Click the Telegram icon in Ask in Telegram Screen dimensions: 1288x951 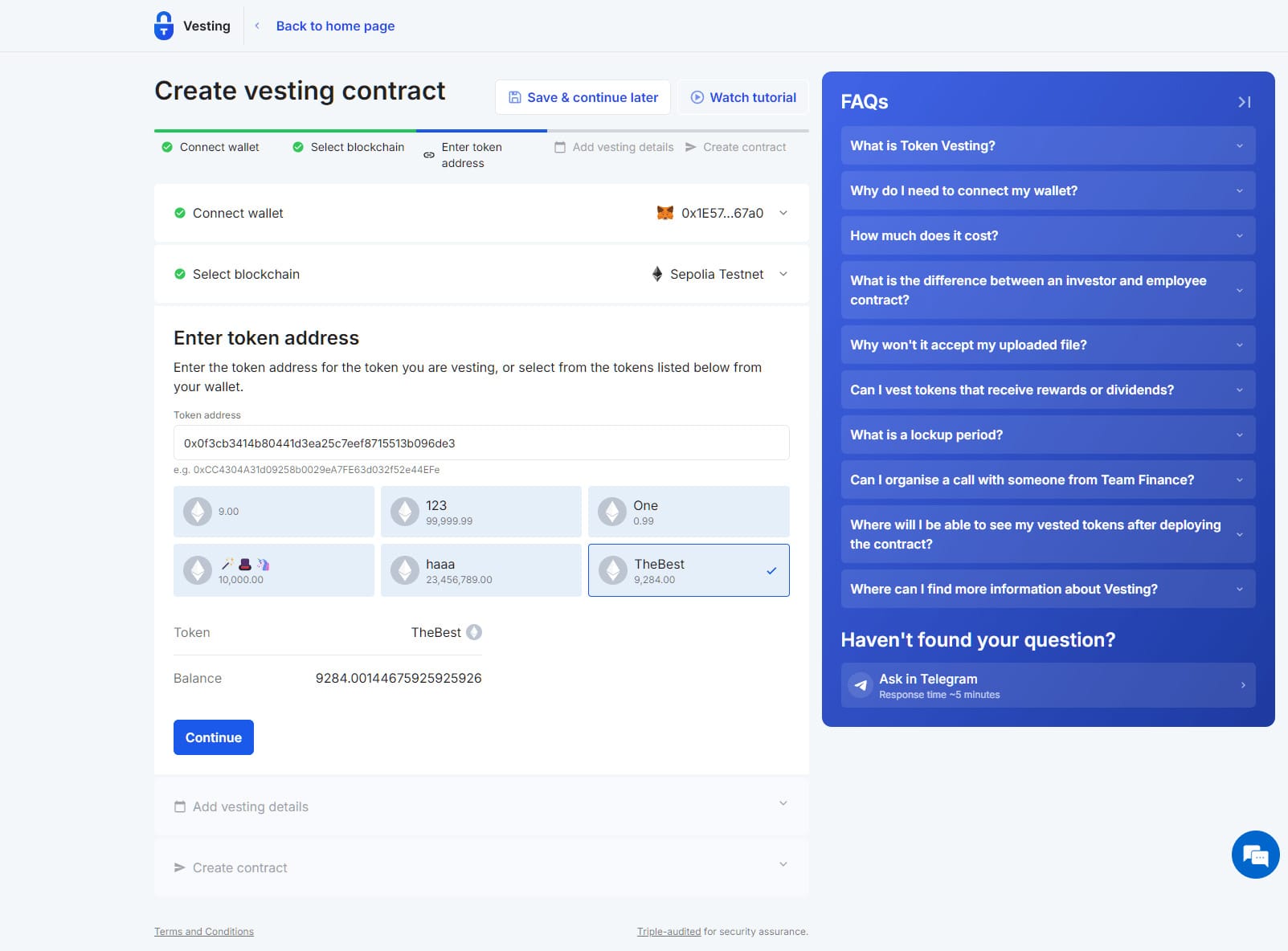(x=860, y=685)
